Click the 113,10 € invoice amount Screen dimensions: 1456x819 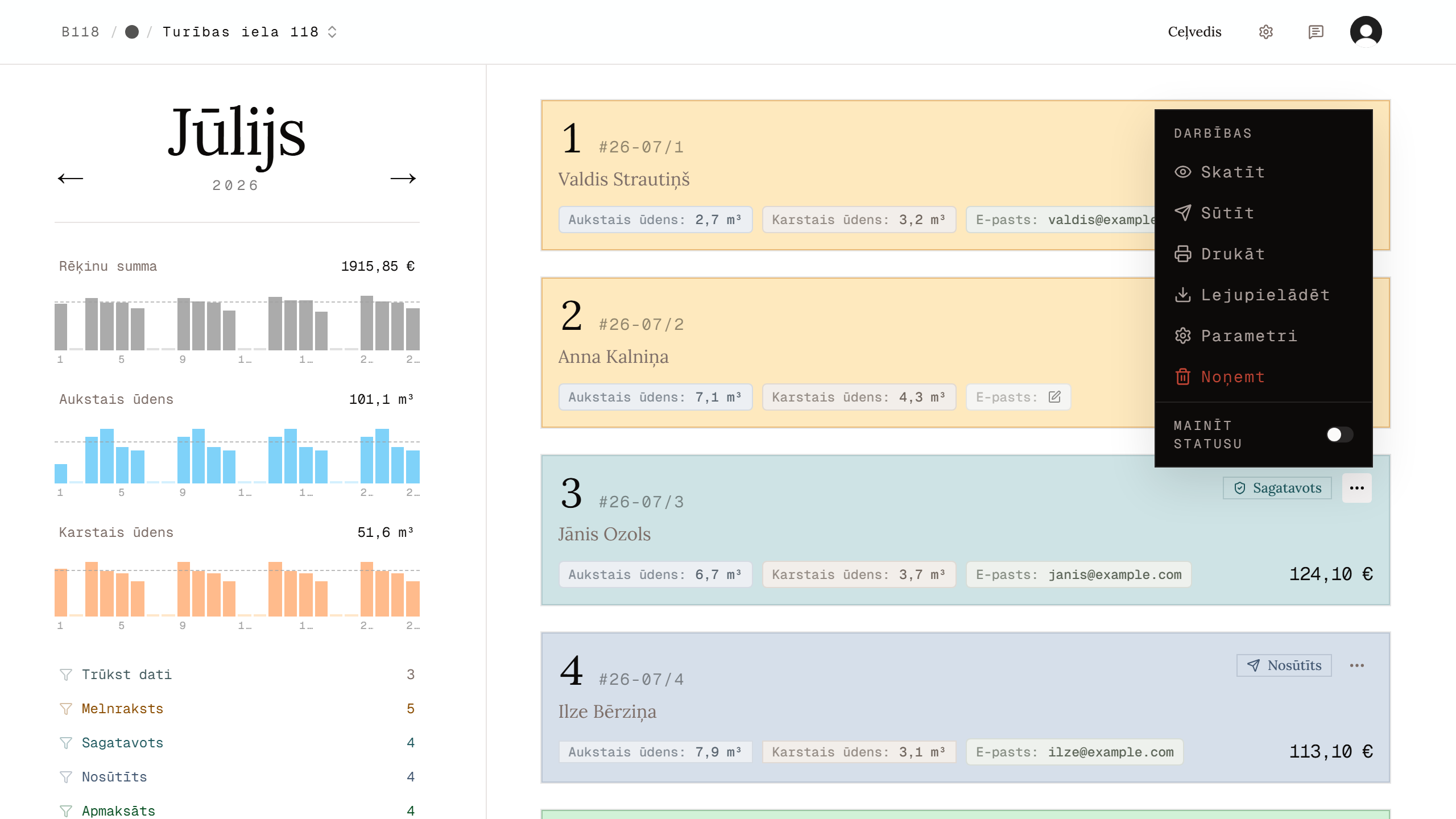pos(1331,752)
